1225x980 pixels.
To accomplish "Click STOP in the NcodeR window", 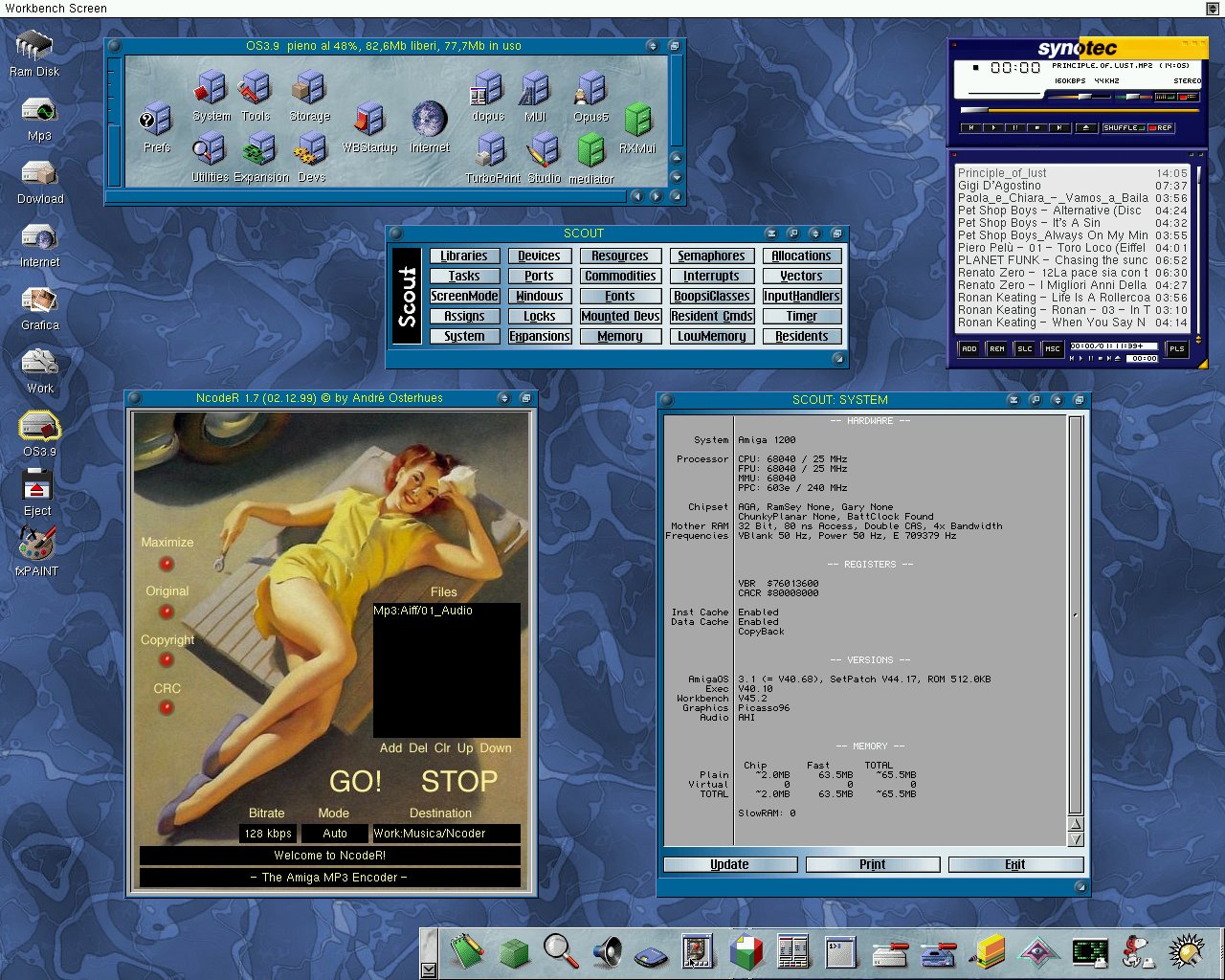I will [459, 781].
